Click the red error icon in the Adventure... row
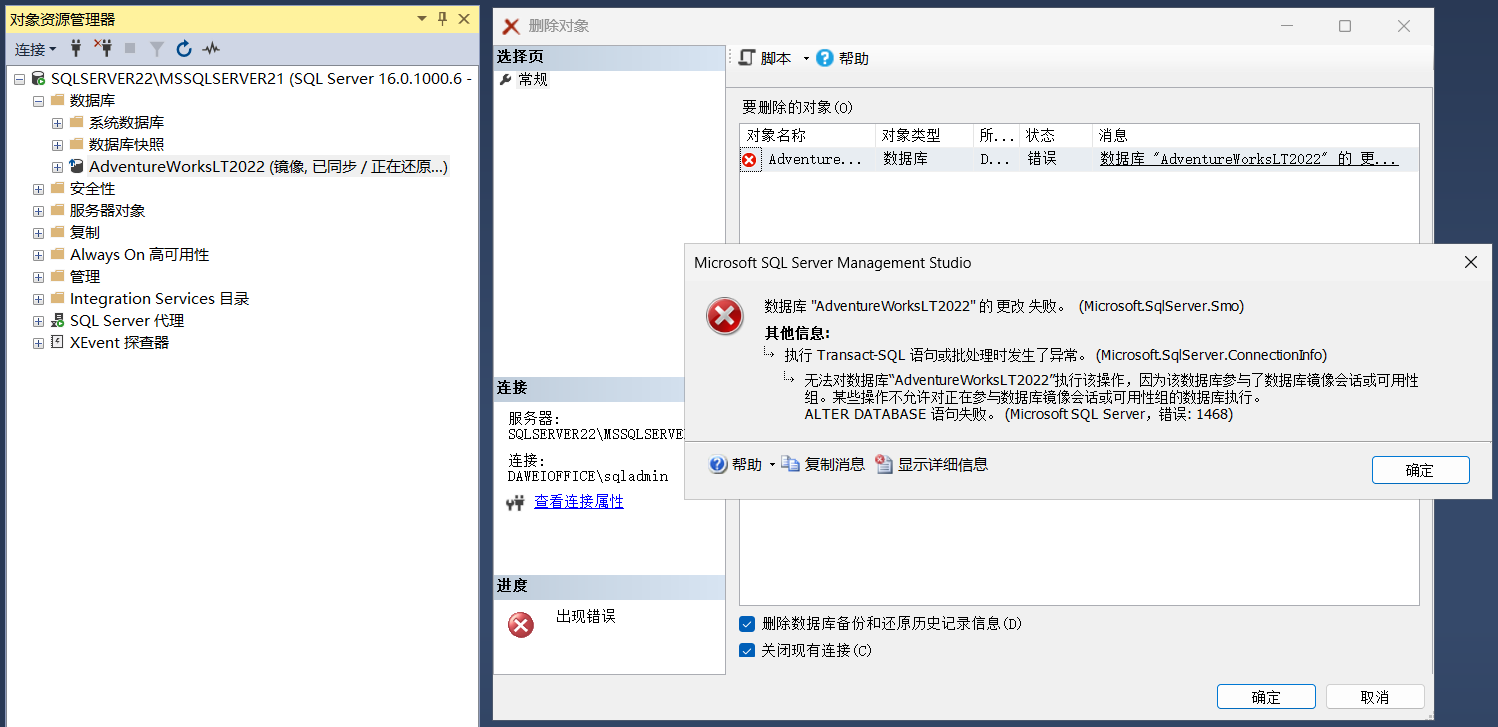The height and width of the screenshot is (727, 1498). [x=749, y=159]
